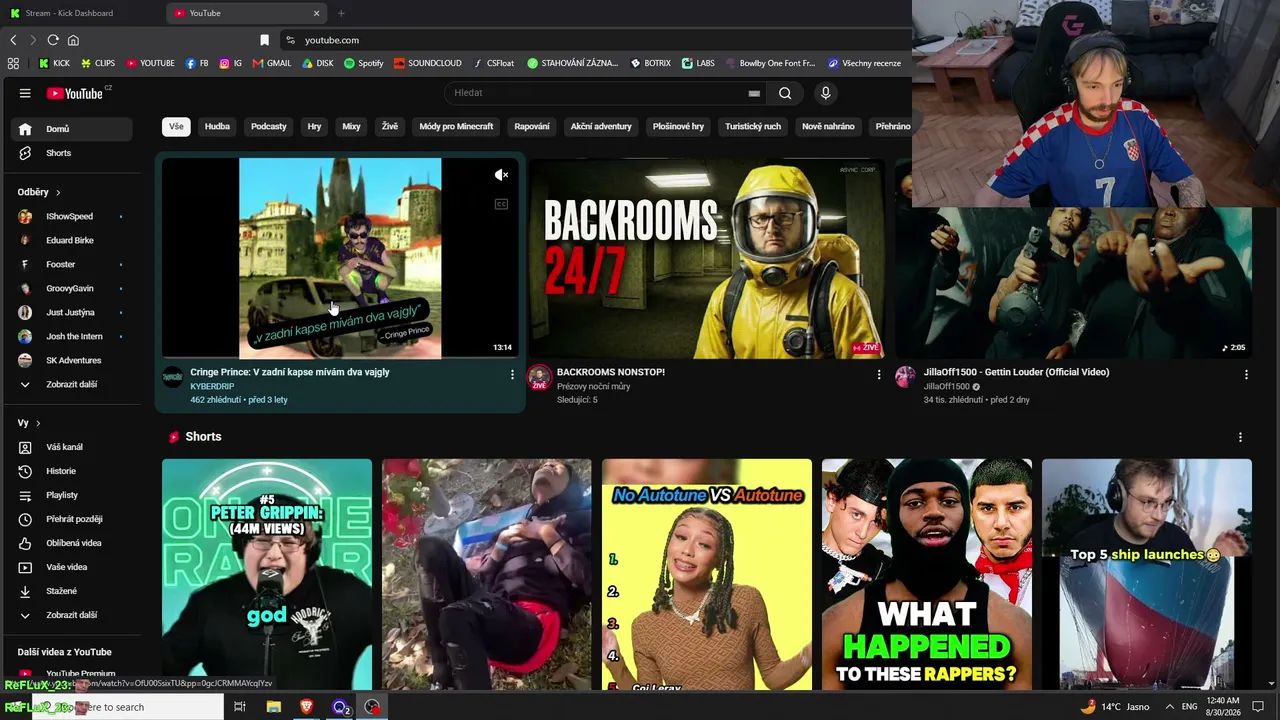1280x720 pixels.
Task: Click the browser home icon
Action: (73, 40)
